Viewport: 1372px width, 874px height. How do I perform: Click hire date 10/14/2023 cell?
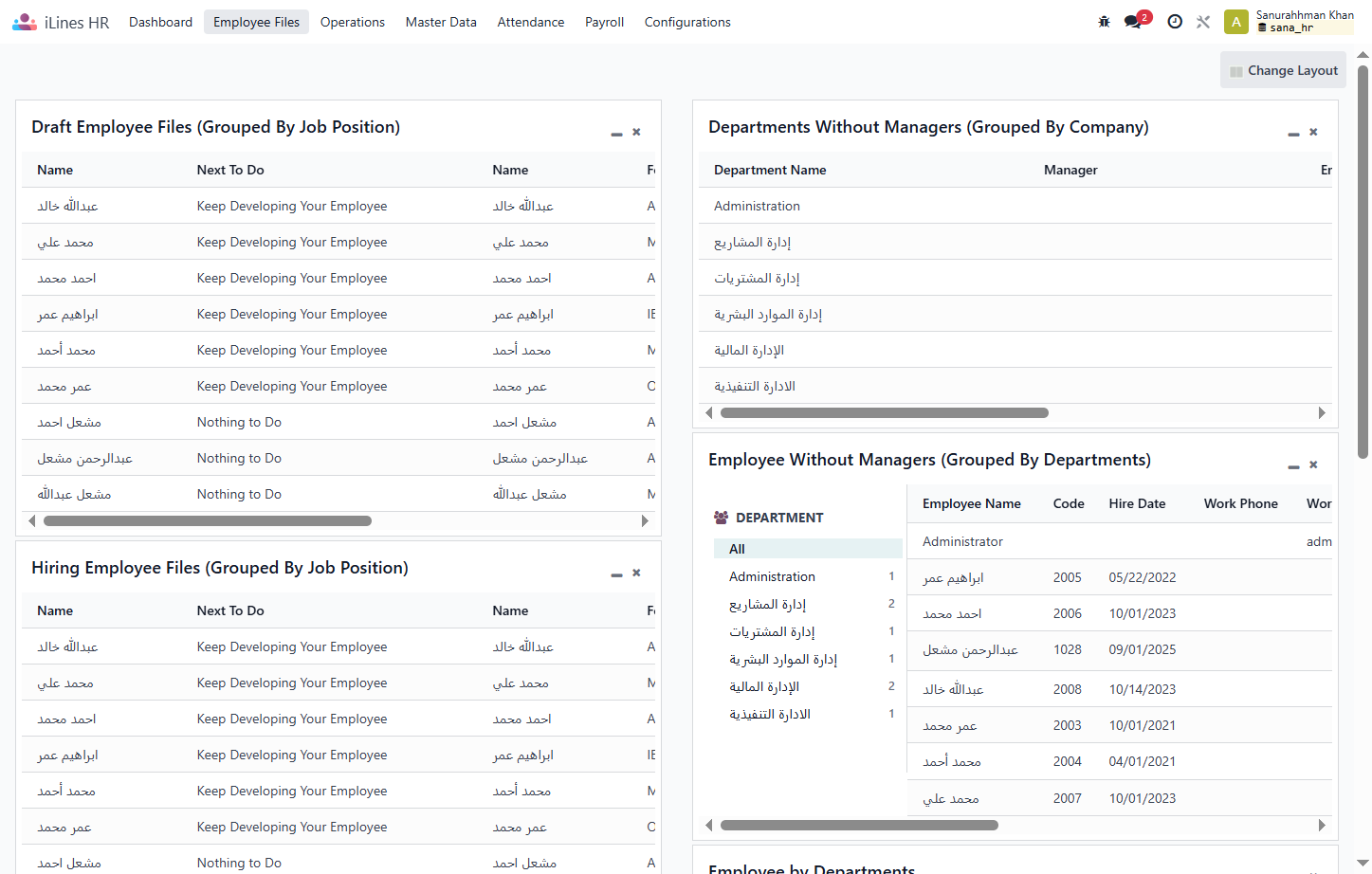[1143, 689]
